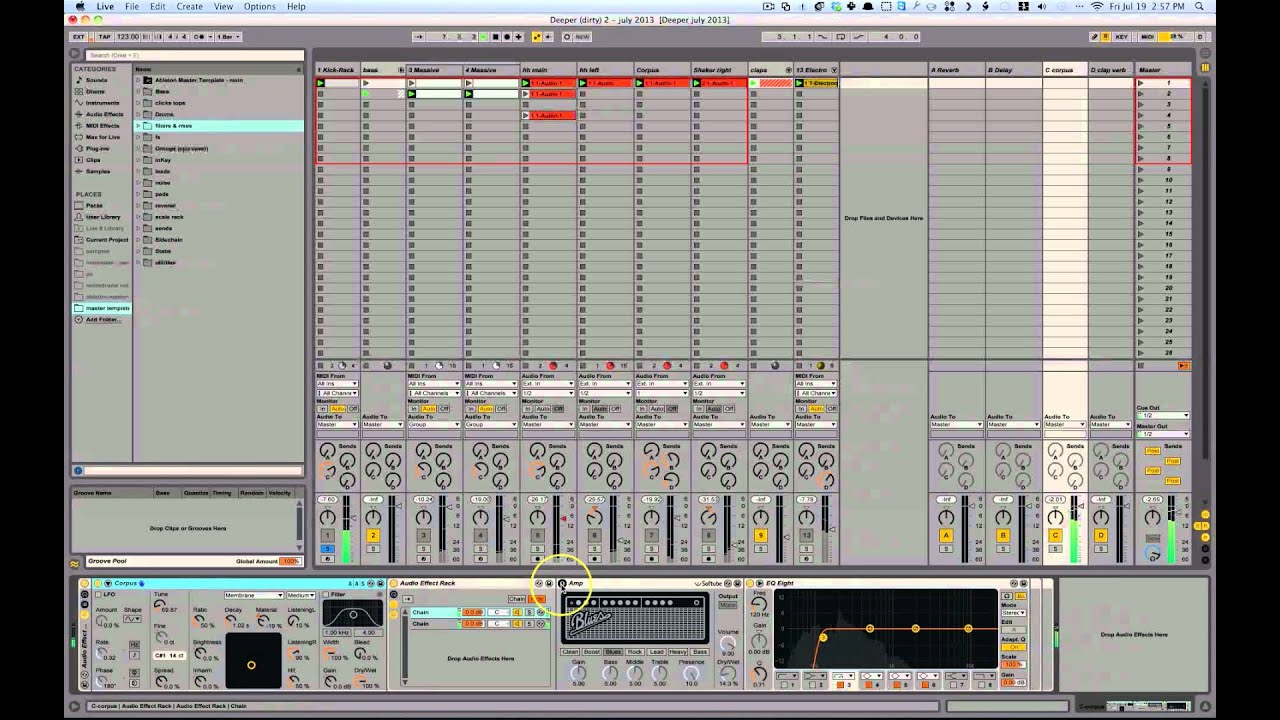Toggle Audio Effect Rack activator

point(393,583)
